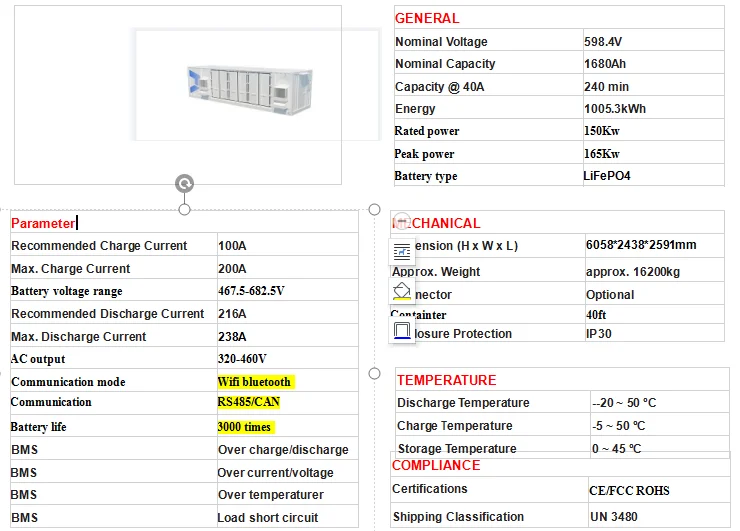This screenshot has height=531, width=740.
Task: Click the 'LiFePO4' battery type cell
Action: (x=607, y=176)
